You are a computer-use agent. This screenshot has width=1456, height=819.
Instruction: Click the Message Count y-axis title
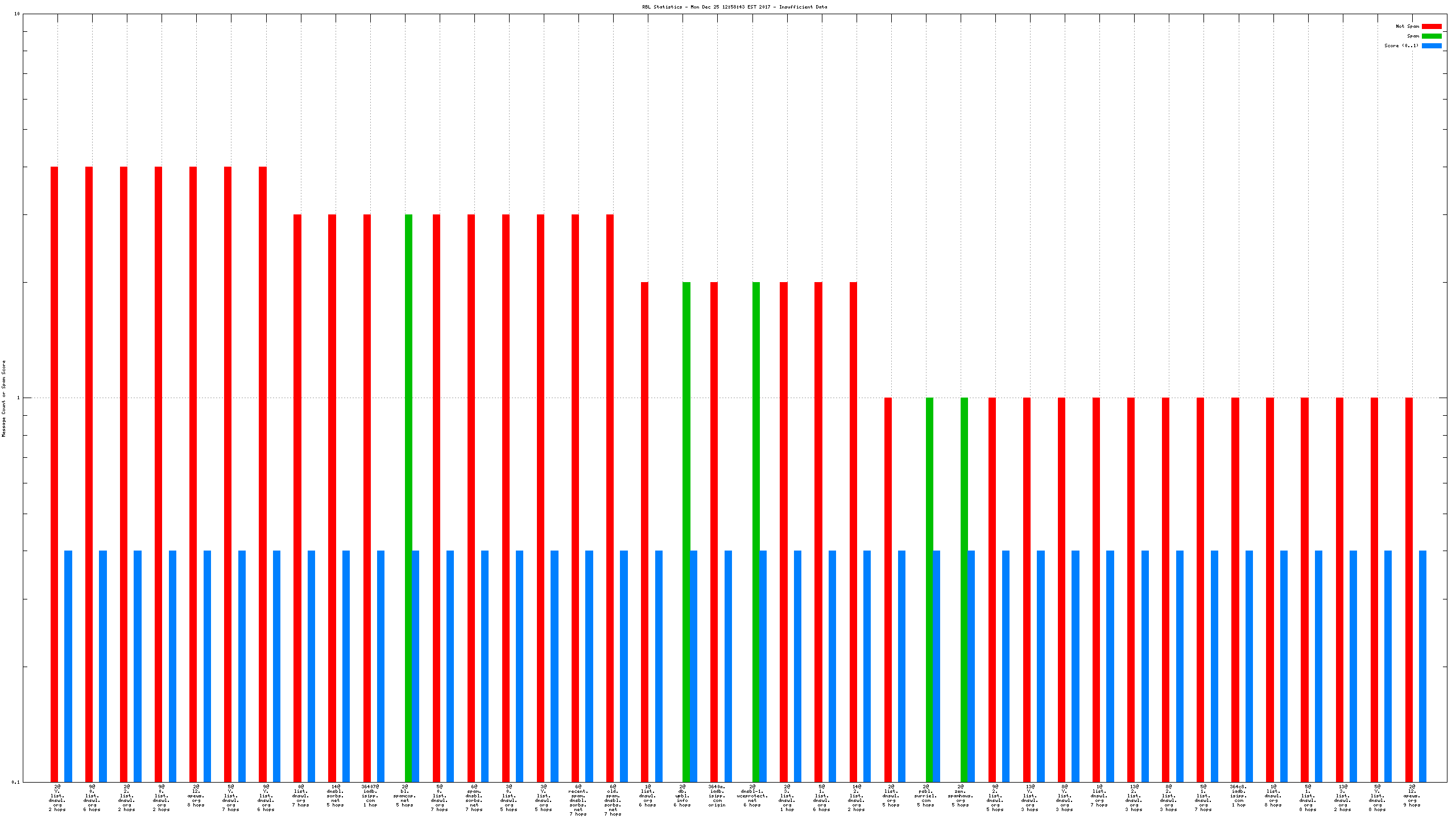pyautogui.click(x=3, y=398)
